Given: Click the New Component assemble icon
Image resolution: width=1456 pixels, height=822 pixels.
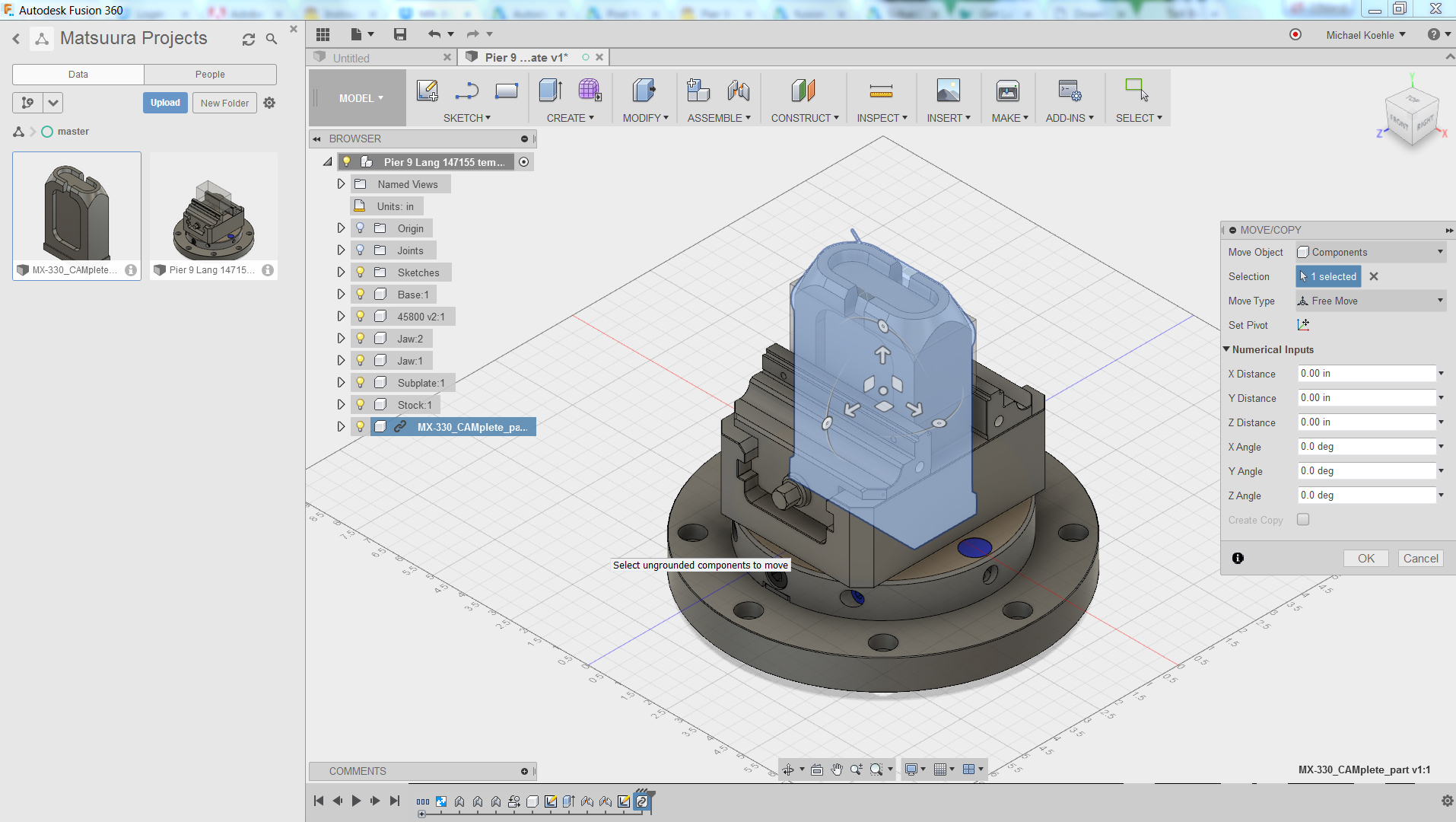Looking at the screenshot, I should 698,91.
